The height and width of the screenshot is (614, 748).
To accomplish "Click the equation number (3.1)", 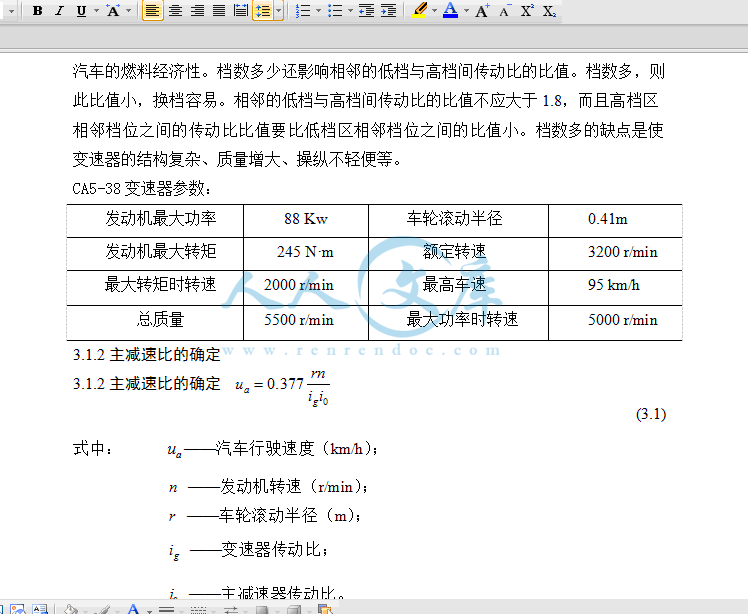I will (651, 414).
